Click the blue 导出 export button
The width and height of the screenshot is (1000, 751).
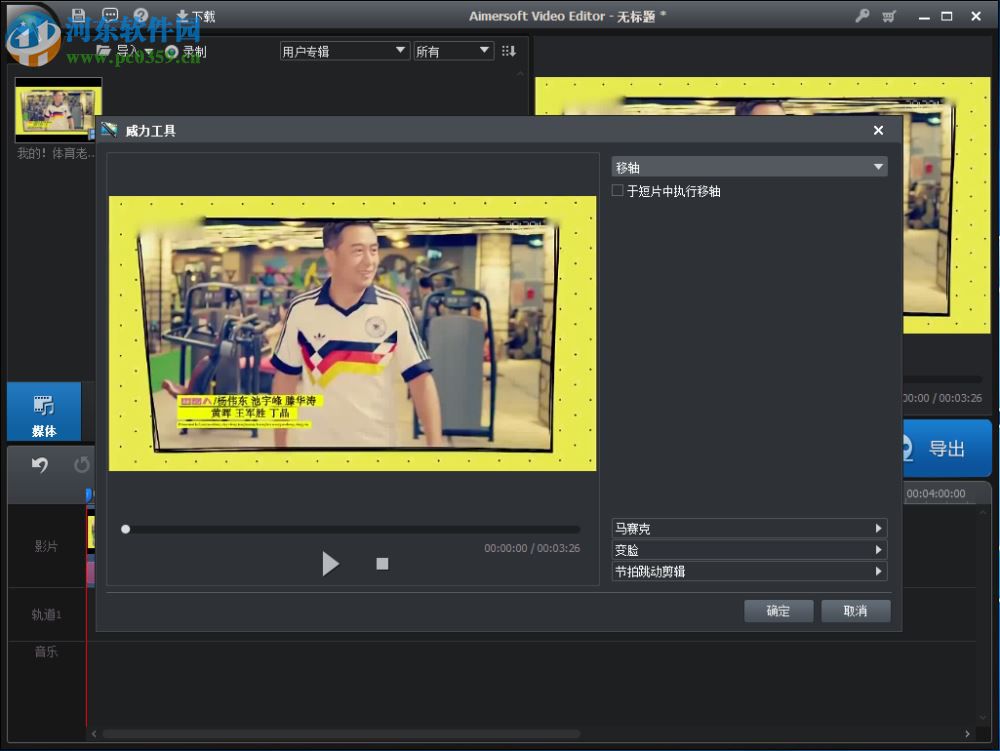pos(944,447)
